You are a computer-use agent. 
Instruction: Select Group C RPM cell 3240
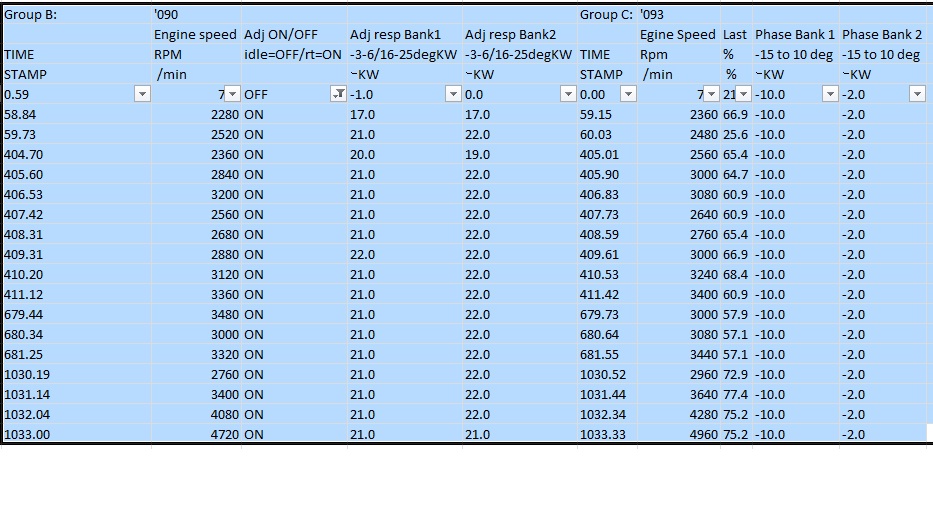(679, 274)
